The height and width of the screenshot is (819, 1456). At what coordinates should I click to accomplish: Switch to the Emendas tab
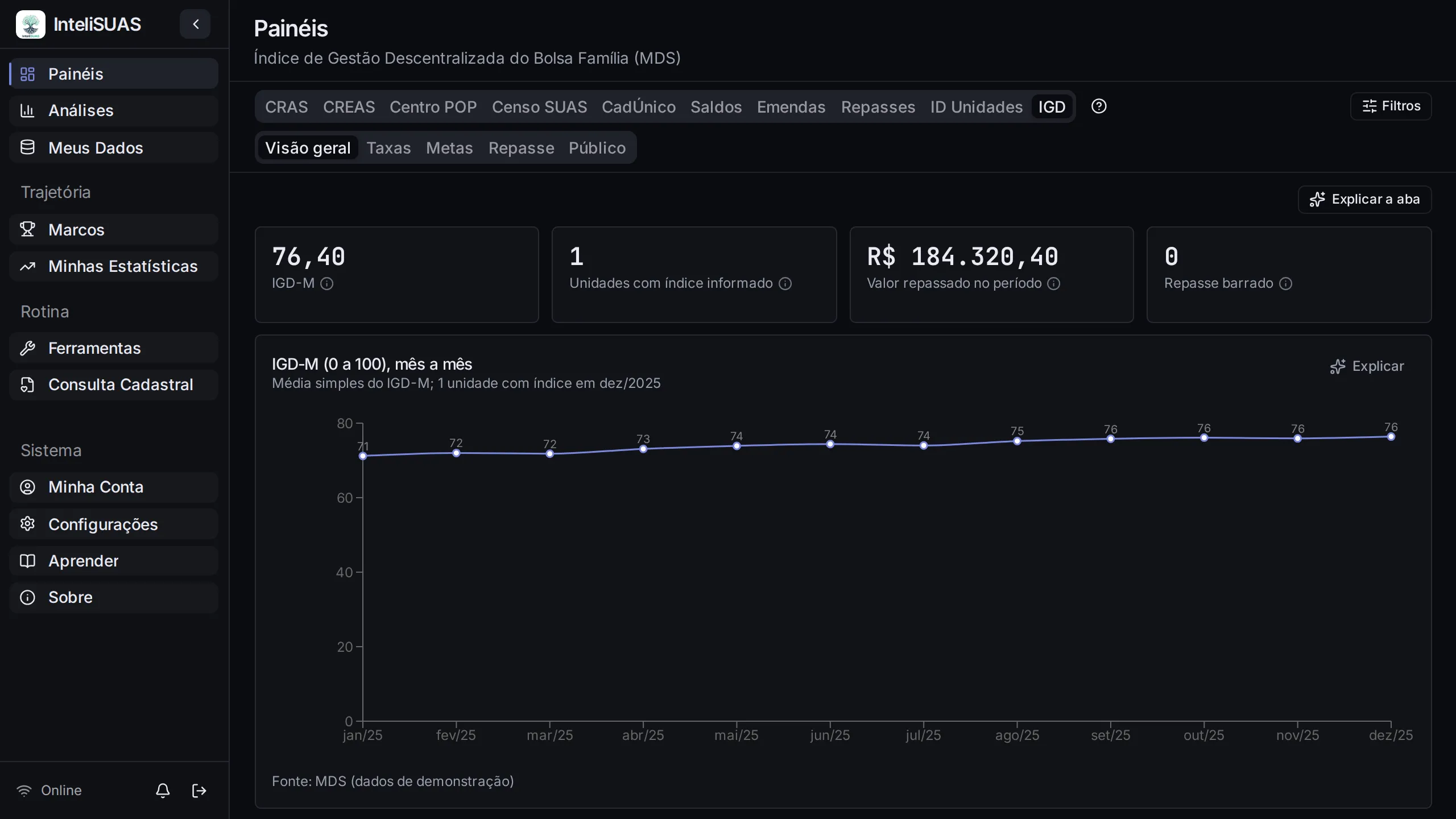coord(791,107)
